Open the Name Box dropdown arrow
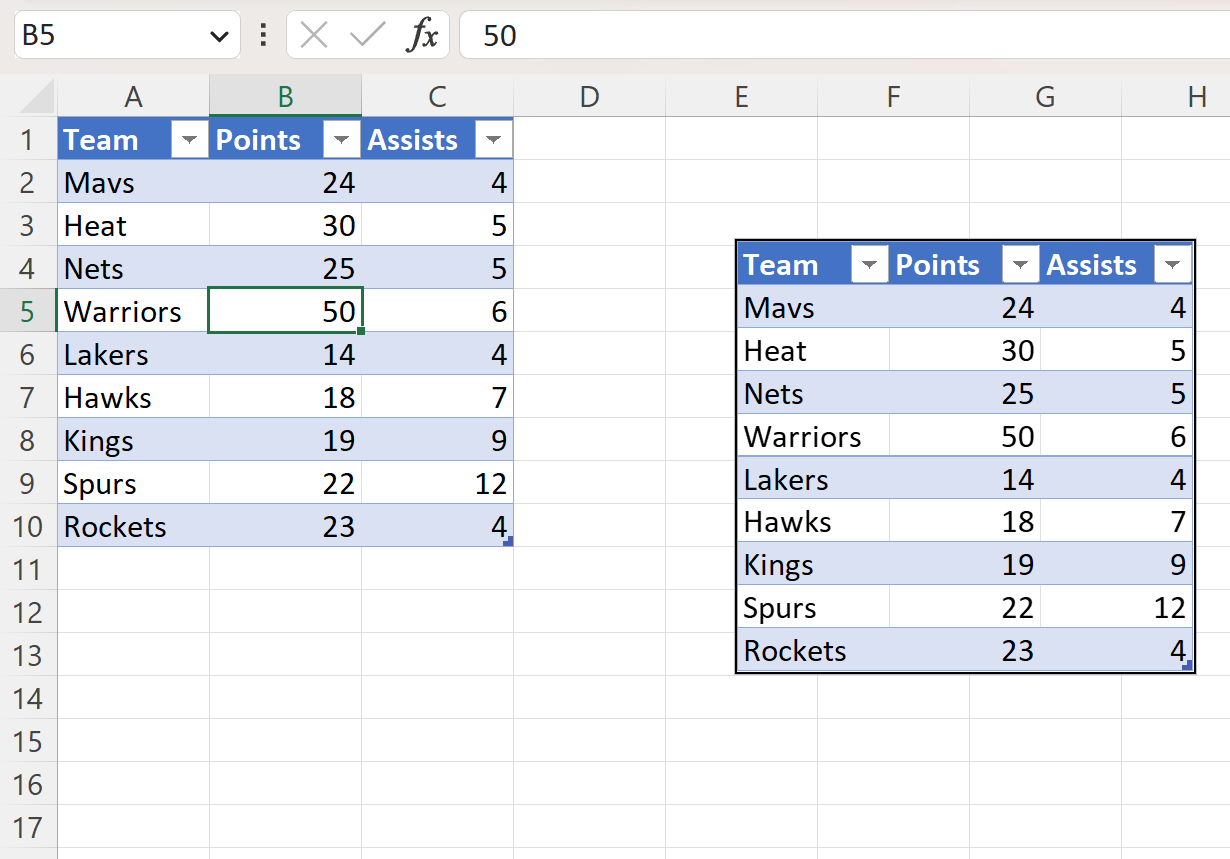The image size is (1230, 859). 221,35
